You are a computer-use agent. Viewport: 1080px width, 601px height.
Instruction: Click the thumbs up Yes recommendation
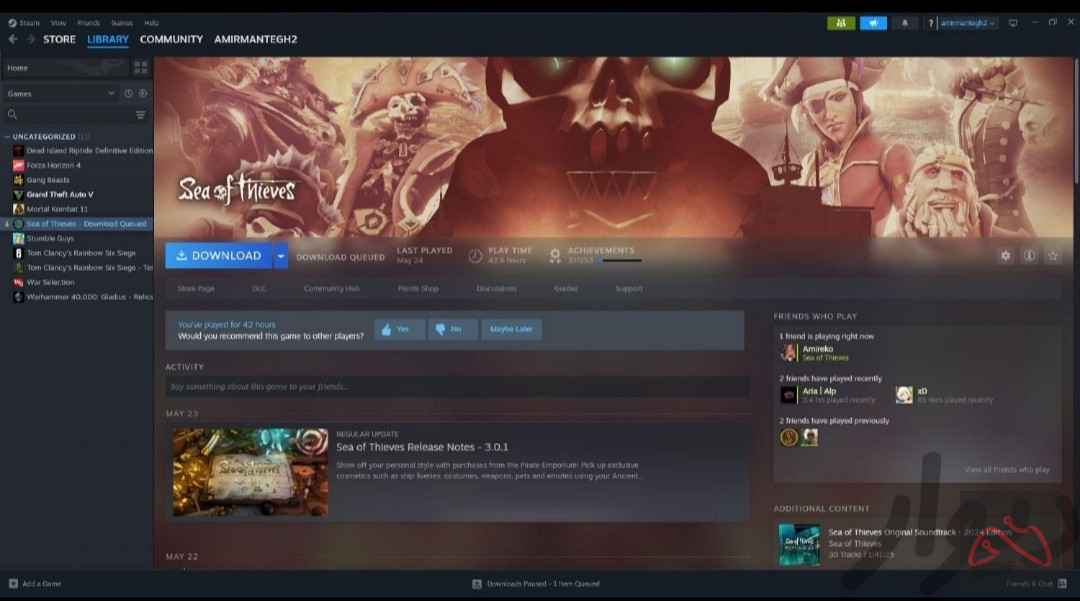click(399, 329)
